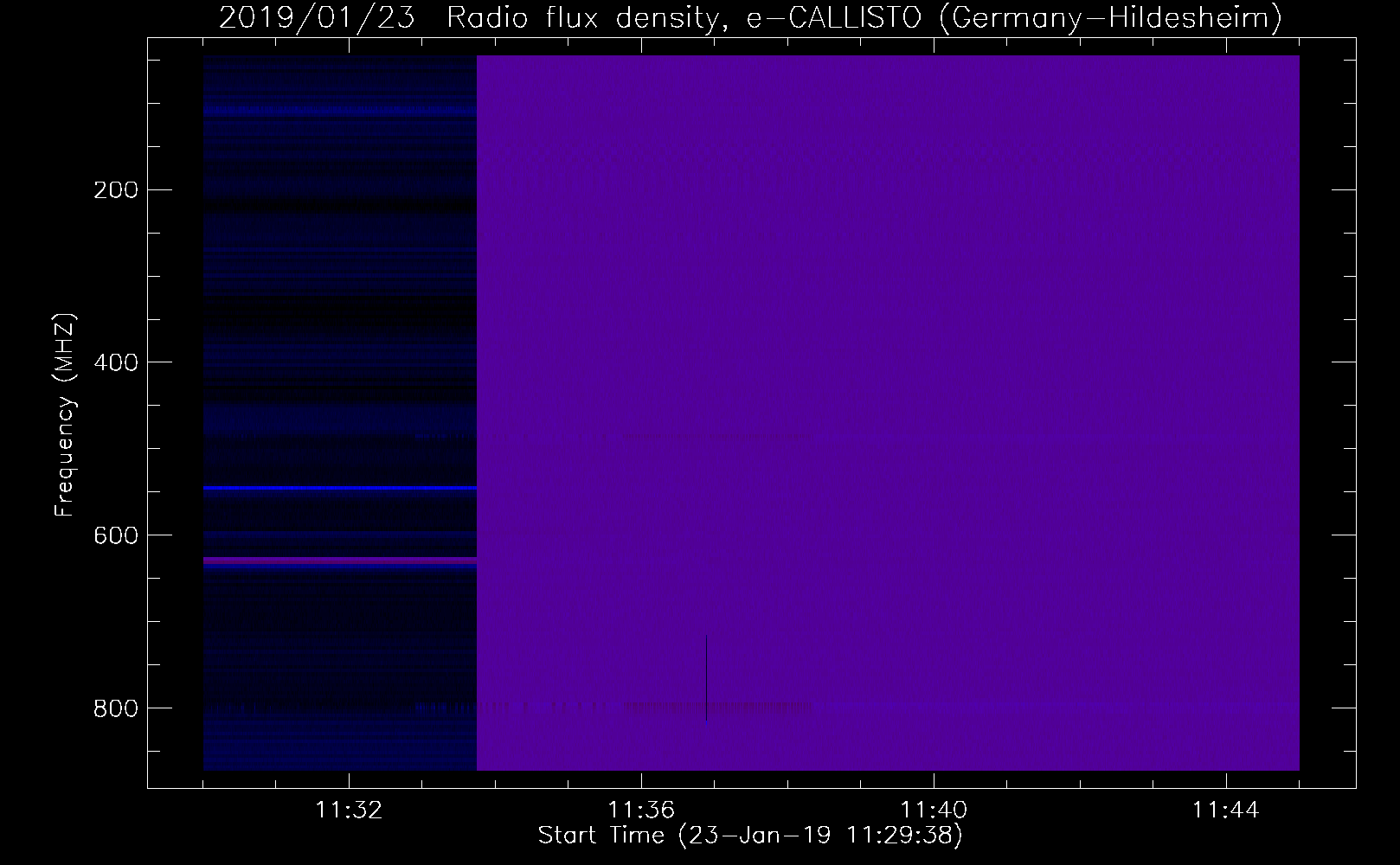
Task: Select the 200 frequency tick label
Action: [x=116, y=189]
